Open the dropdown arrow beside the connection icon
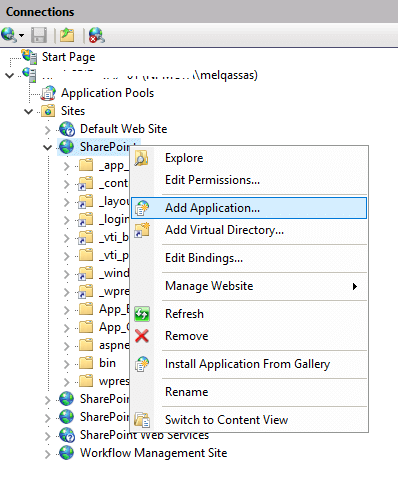The image size is (398, 494). click(22, 35)
